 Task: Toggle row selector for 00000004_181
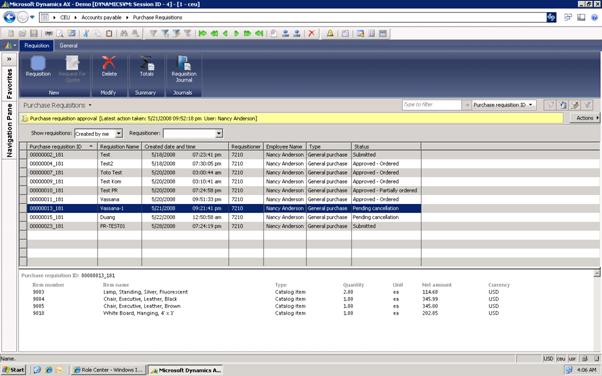[23, 164]
